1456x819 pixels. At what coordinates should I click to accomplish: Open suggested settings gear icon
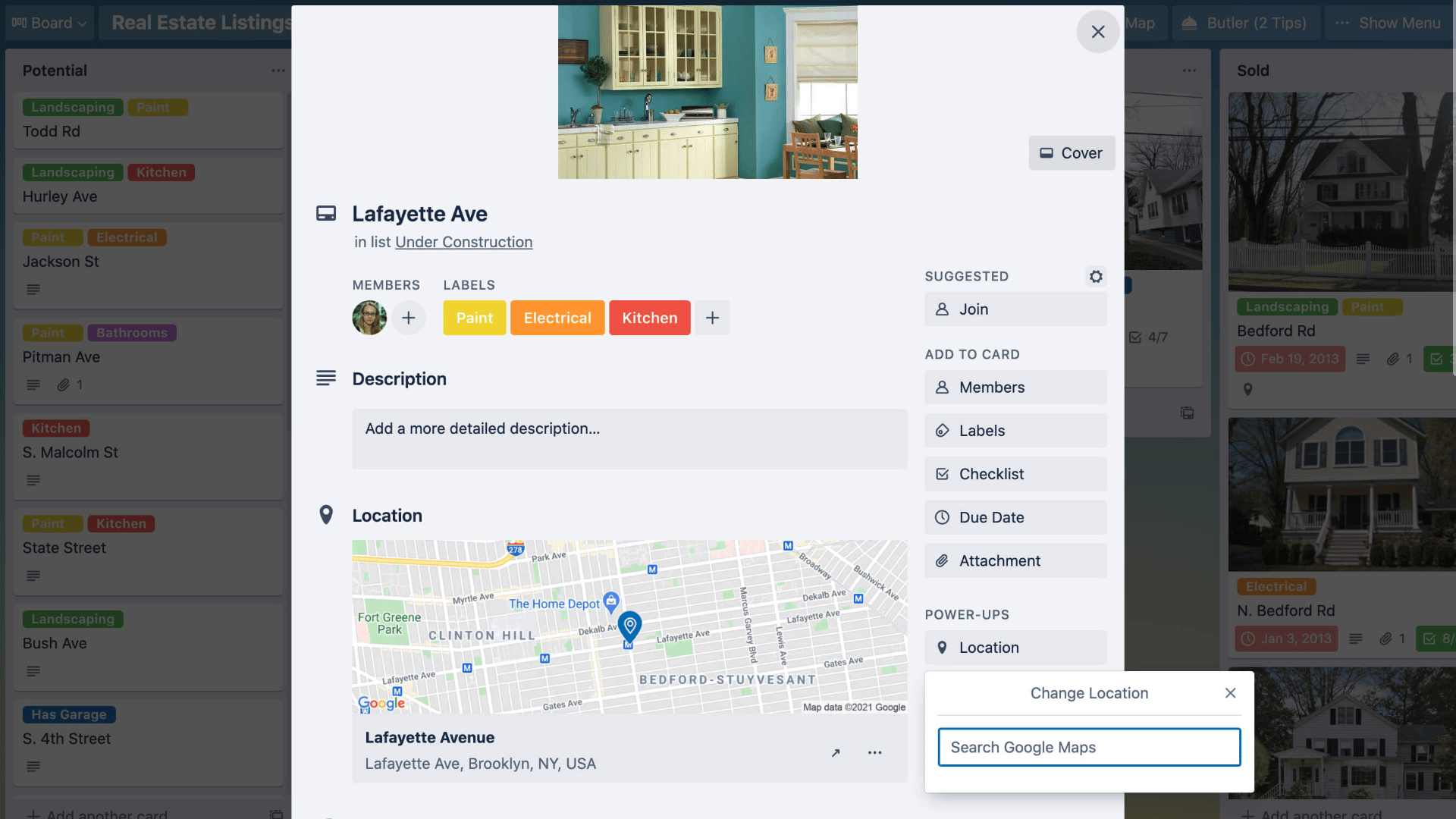(1096, 276)
